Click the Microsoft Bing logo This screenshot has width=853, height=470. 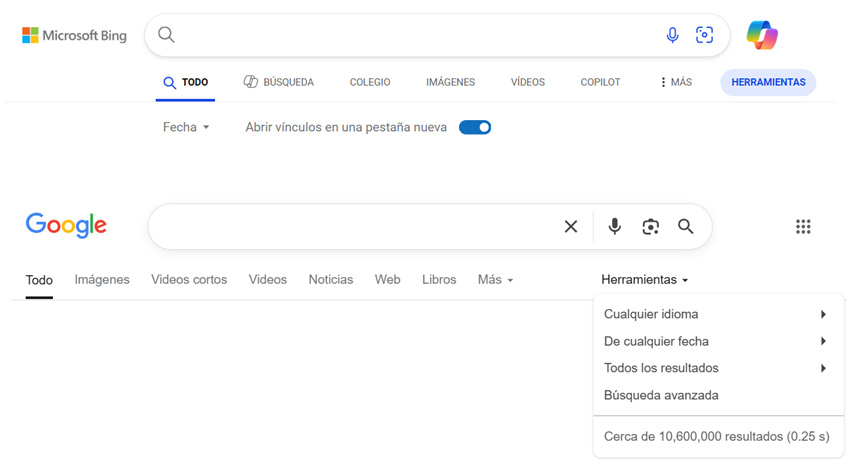(75, 35)
